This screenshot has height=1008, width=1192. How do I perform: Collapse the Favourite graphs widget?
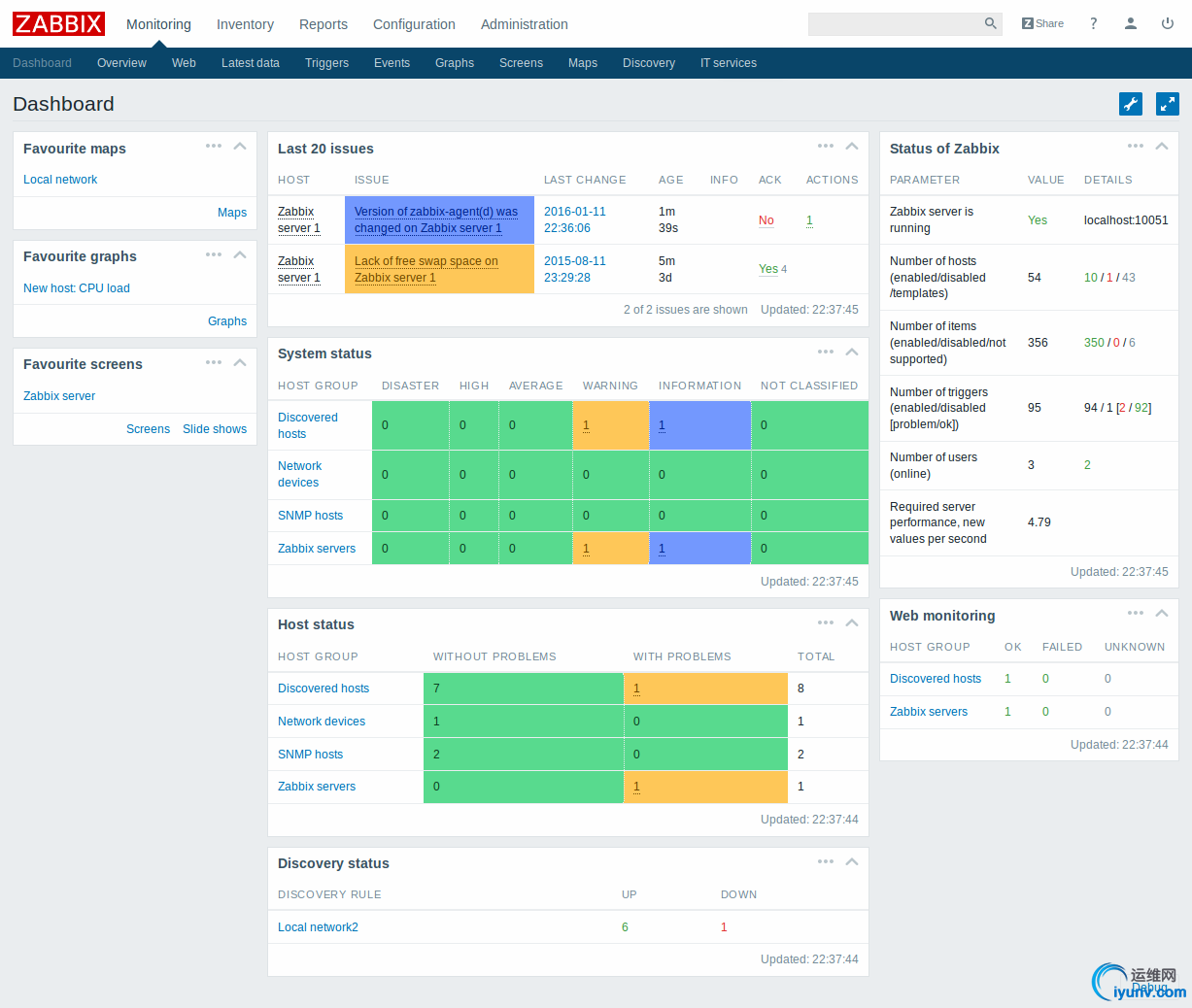coord(240,254)
